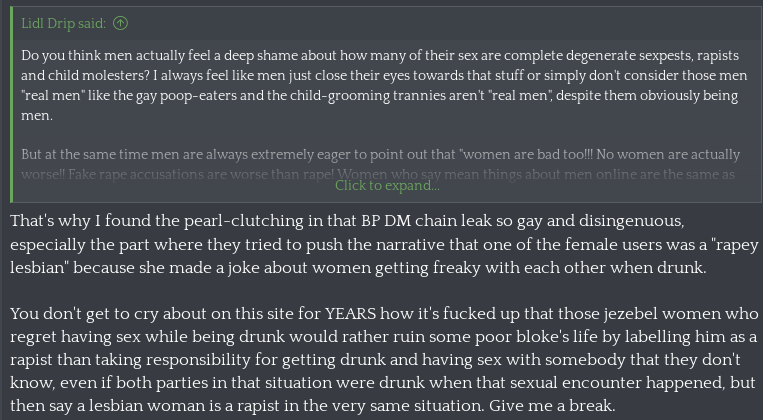The width and height of the screenshot is (763, 420).
Task: Click the faded paragraph starting "But at the same time"
Action: 380,164
